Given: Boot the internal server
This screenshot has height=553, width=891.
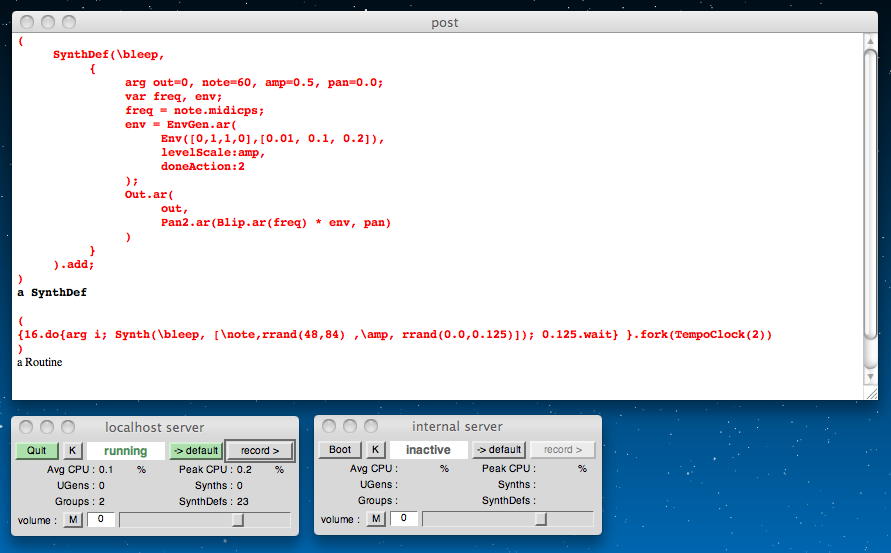Looking at the screenshot, I should coord(340,450).
